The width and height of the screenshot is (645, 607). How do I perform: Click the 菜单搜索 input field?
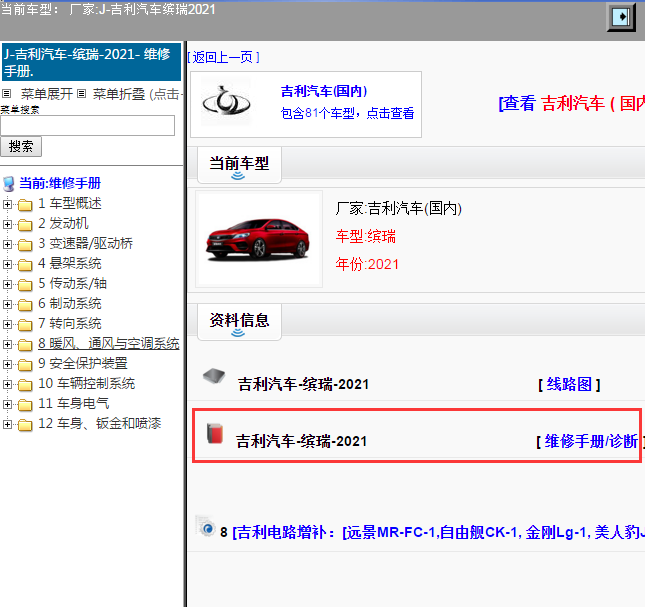87,125
